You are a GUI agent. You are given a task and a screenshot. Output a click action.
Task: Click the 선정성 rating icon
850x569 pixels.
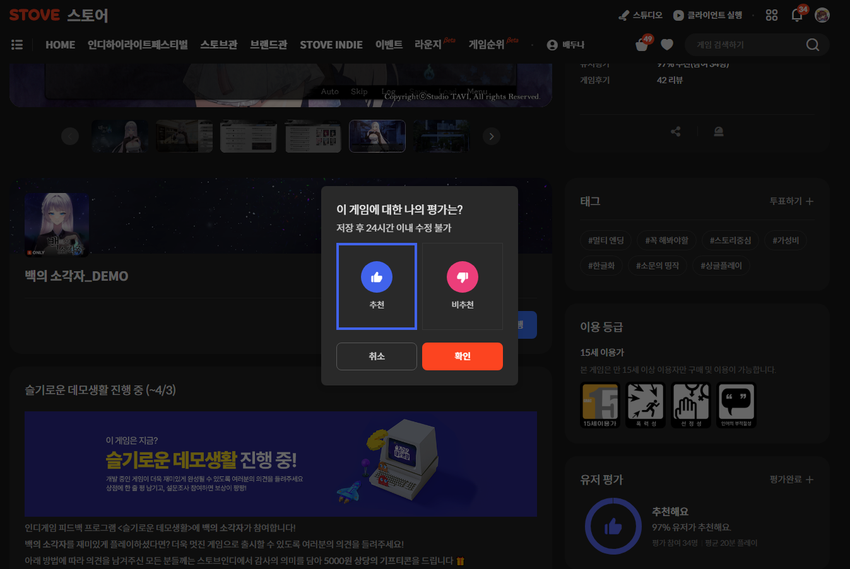coord(691,405)
